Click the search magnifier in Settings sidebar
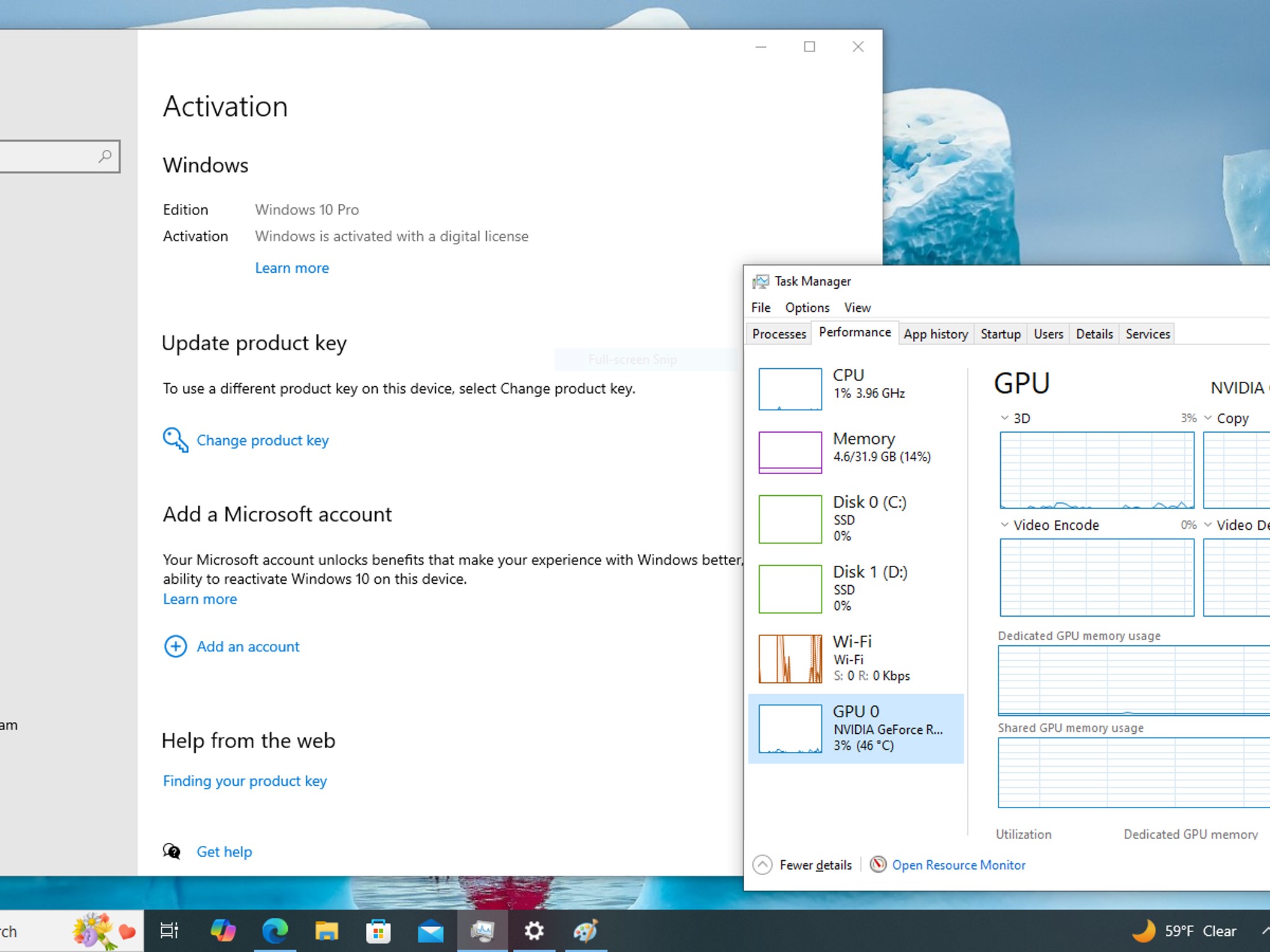This screenshot has height=952, width=1270. click(105, 156)
